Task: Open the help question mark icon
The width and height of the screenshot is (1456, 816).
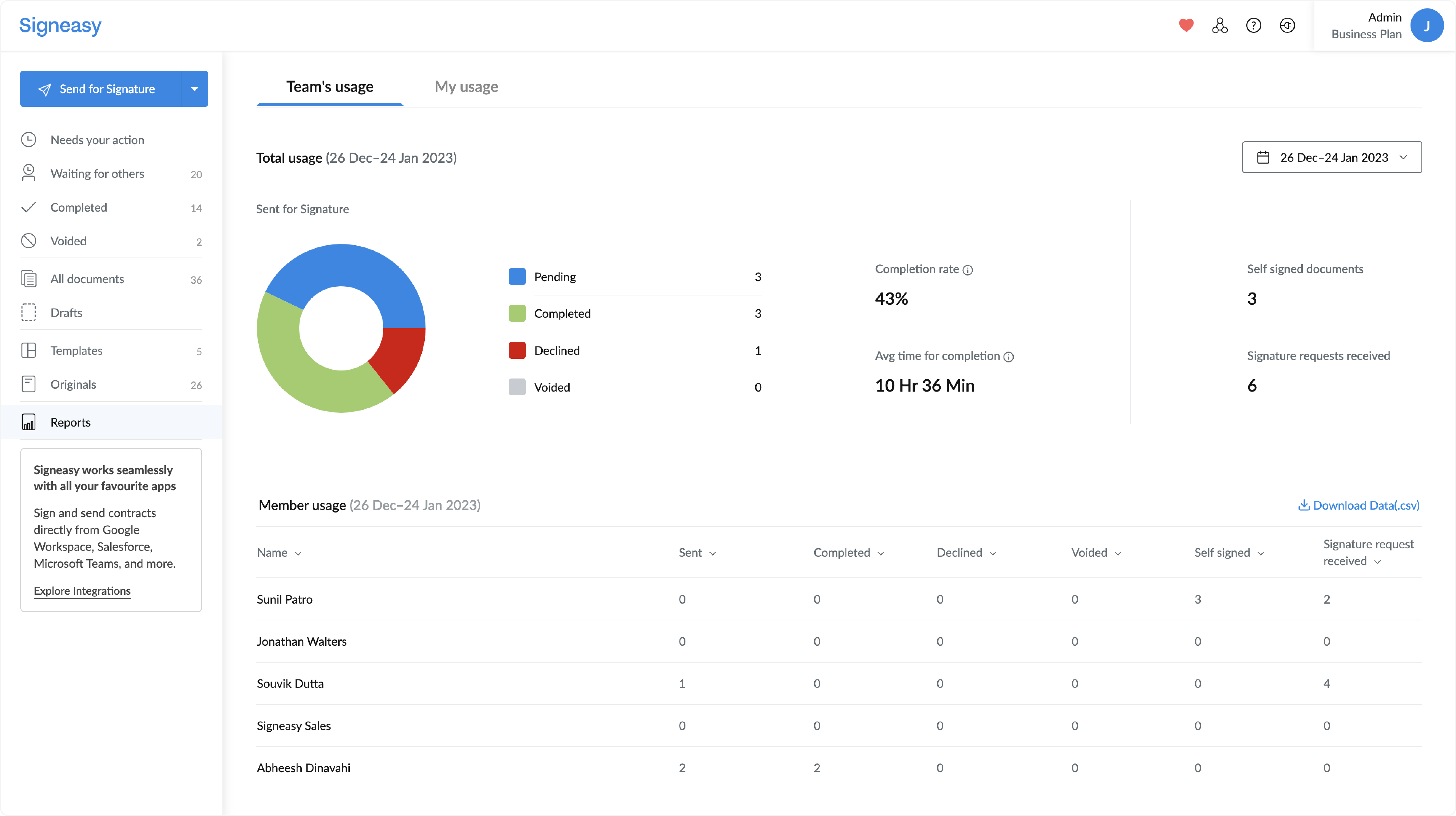Action: [x=1254, y=25]
